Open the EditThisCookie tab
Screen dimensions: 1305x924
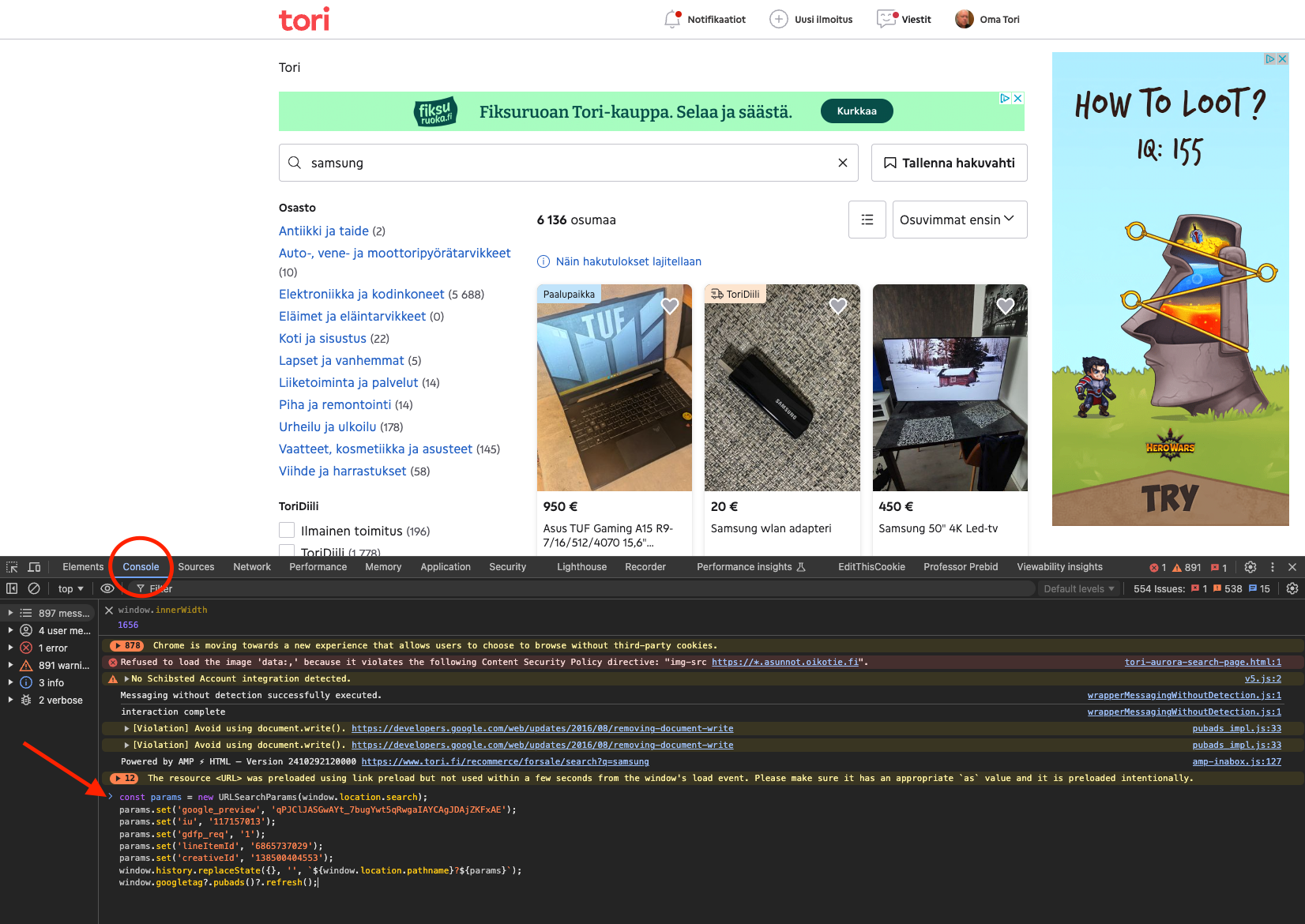[x=872, y=567]
